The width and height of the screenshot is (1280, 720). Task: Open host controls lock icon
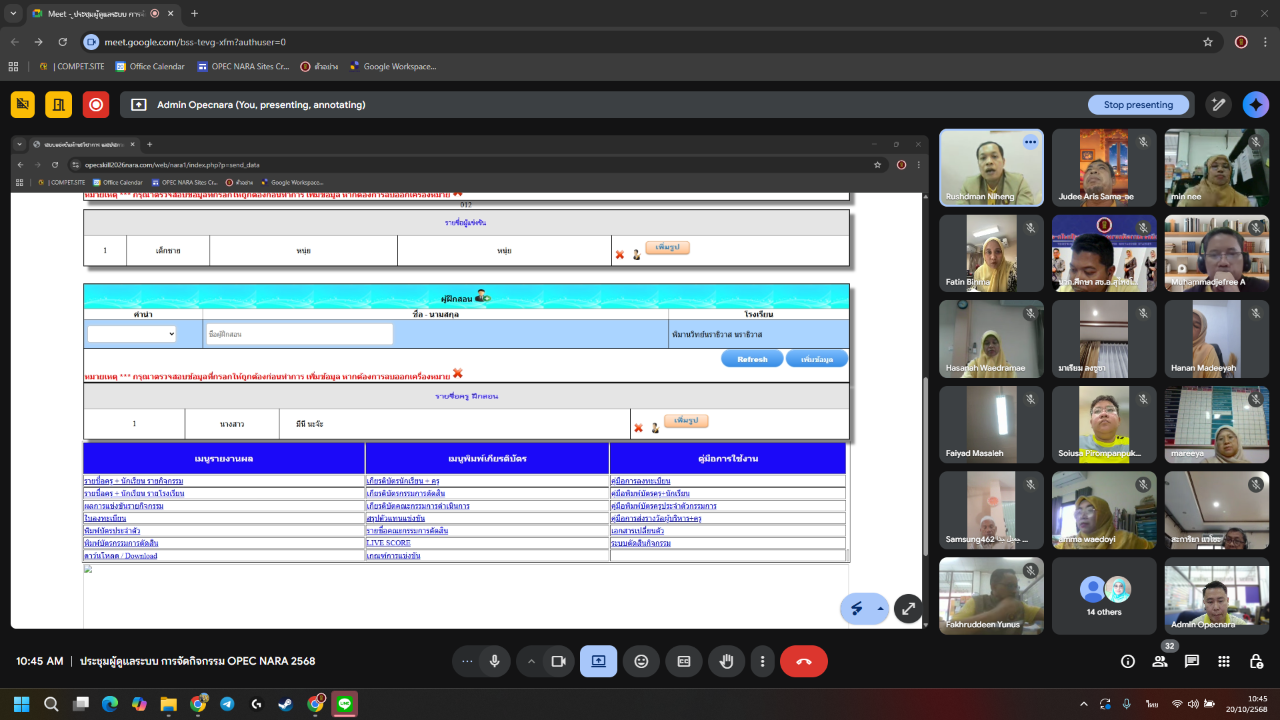point(1255,661)
